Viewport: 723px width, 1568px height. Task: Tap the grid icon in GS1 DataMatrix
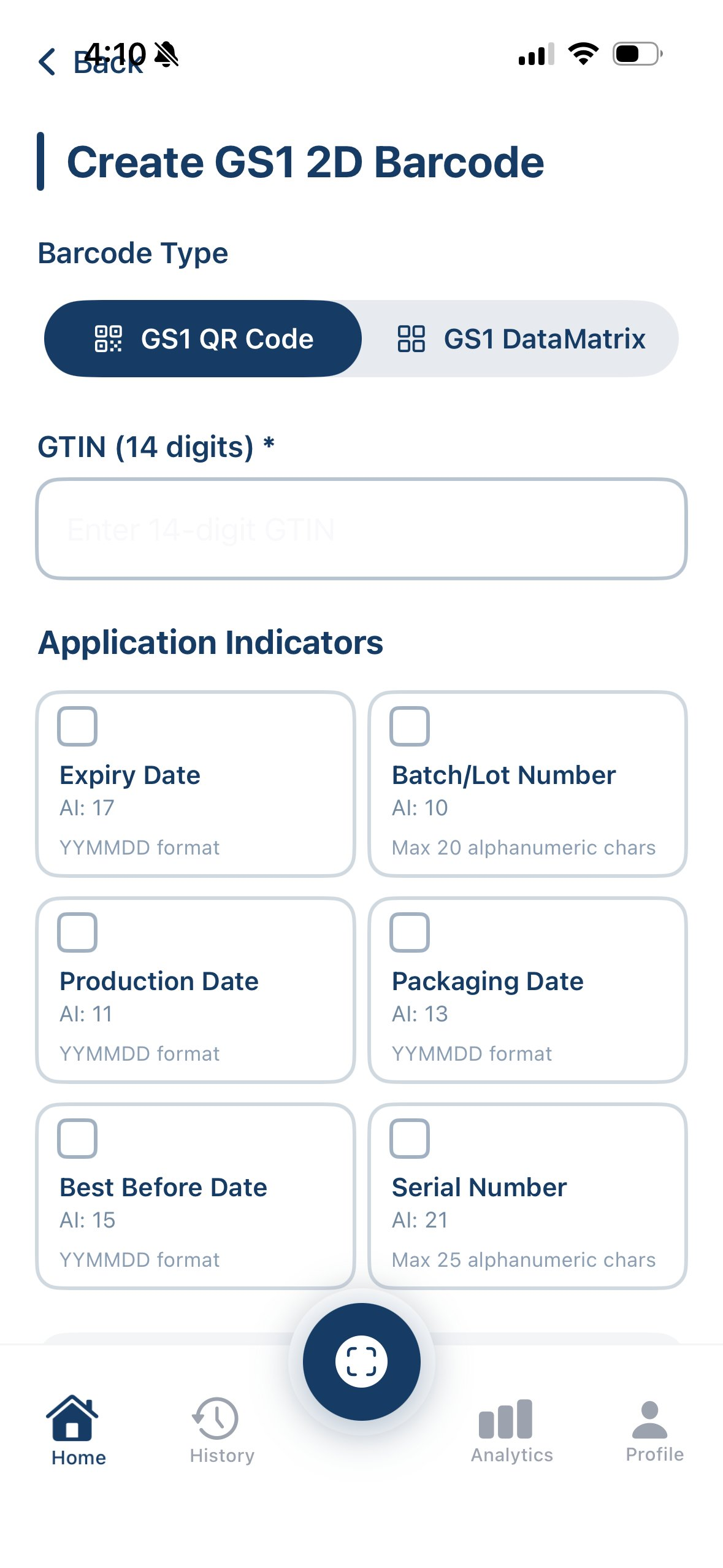pos(411,339)
